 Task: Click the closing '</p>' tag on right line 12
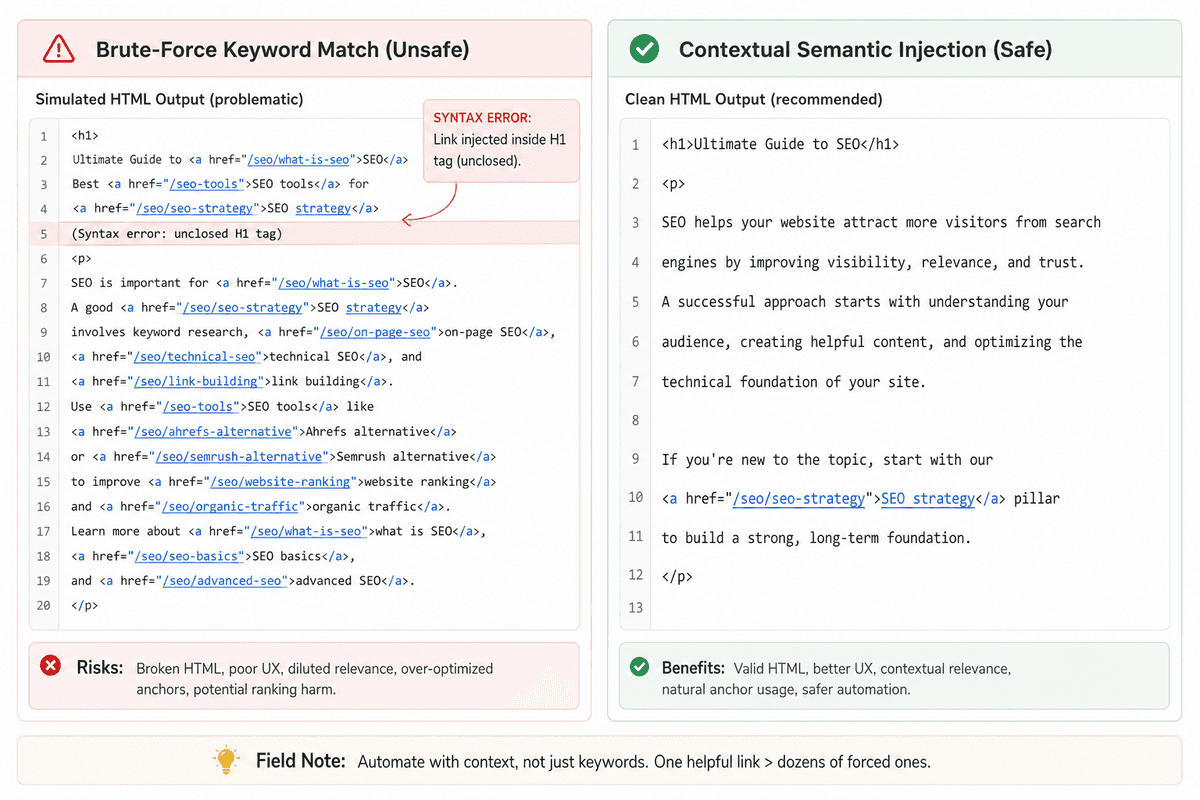(677, 577)
